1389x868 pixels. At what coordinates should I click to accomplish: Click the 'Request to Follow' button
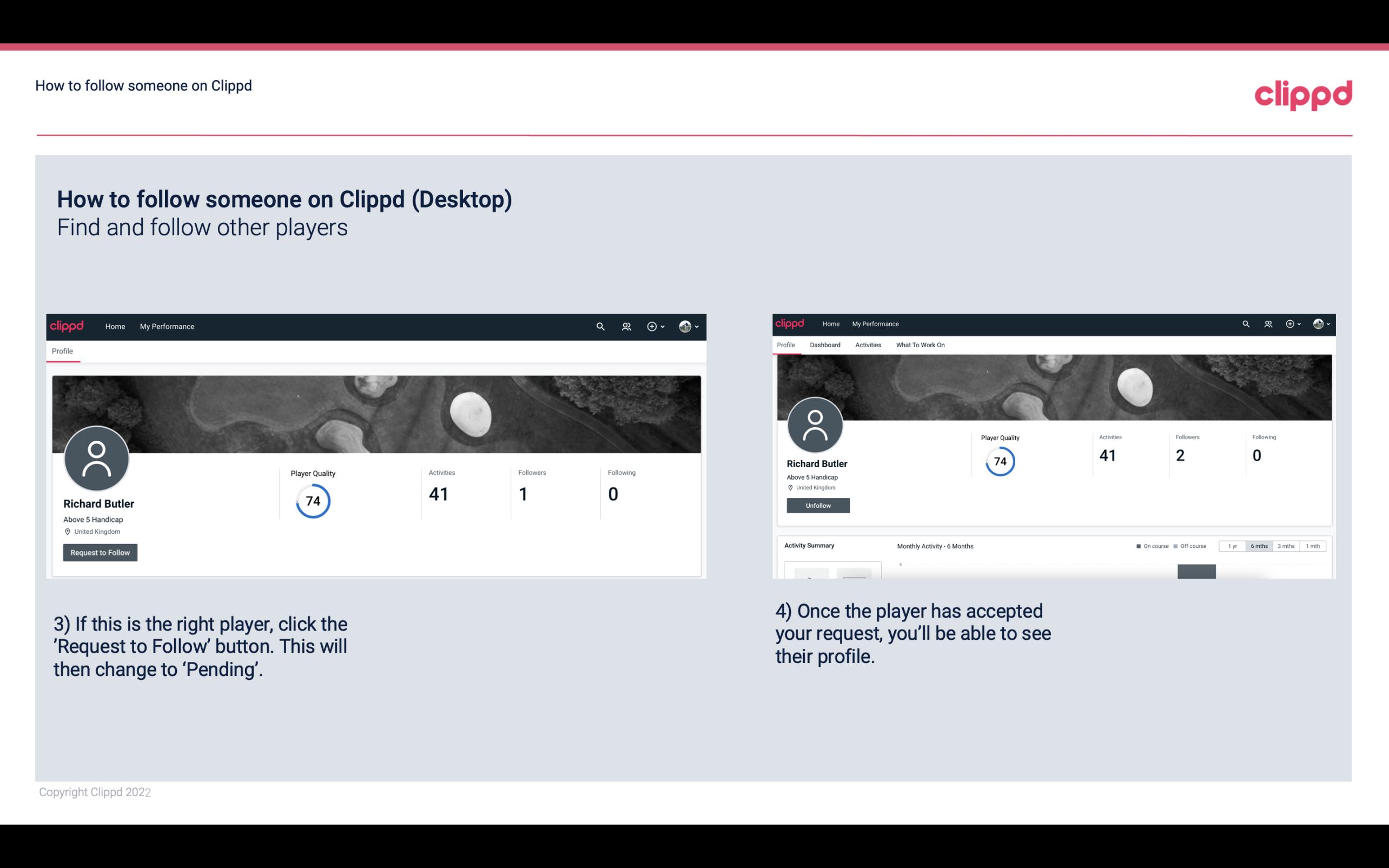click(x=99, y=552)
